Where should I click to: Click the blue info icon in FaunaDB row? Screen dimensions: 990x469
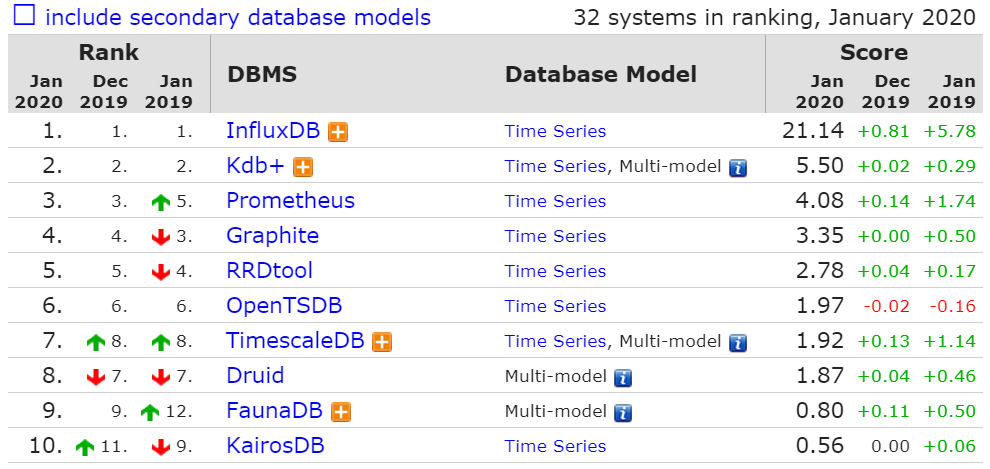[x=623, y=413]
